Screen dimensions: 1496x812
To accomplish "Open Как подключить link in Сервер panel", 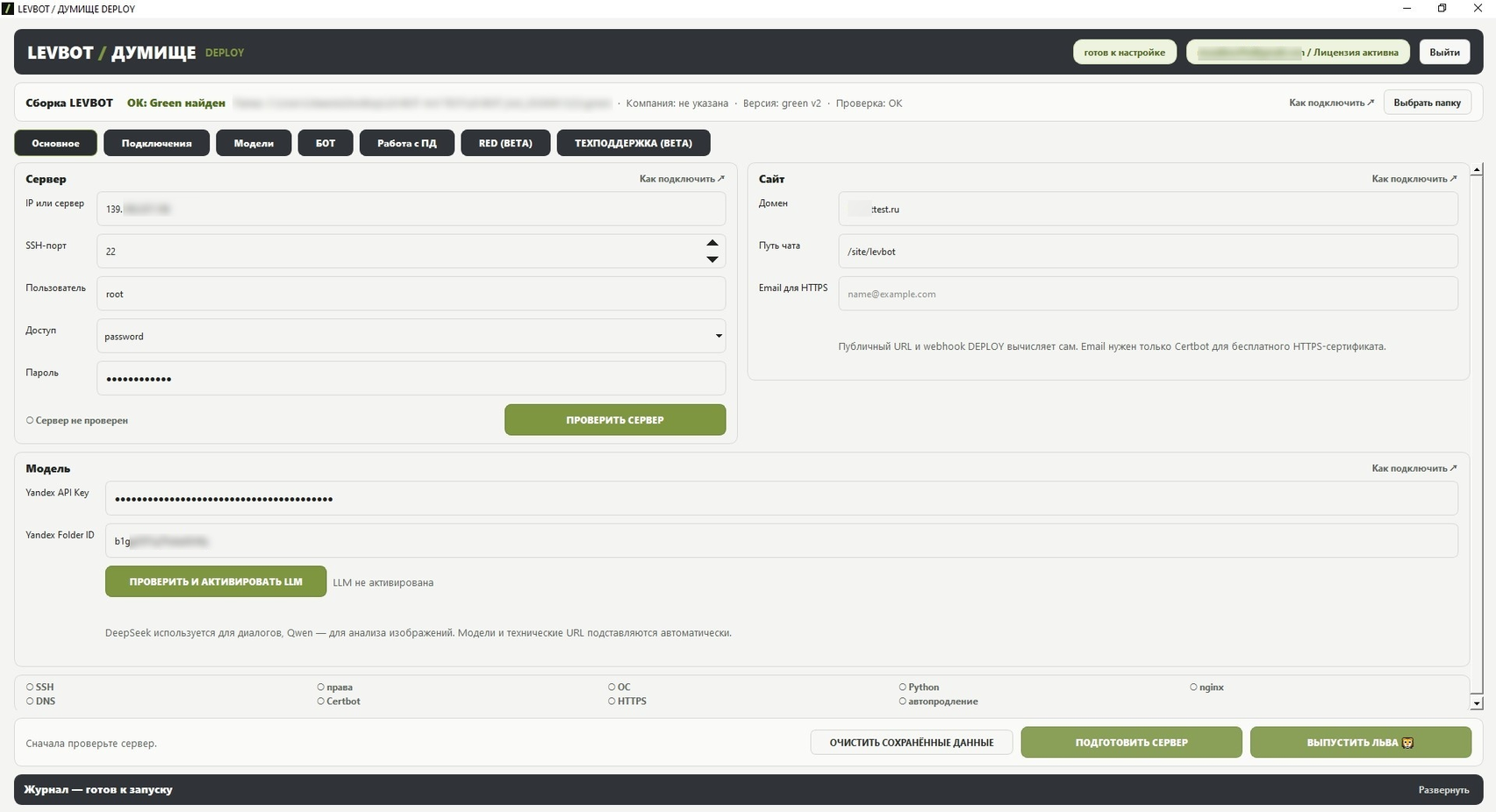I will 682,179.
